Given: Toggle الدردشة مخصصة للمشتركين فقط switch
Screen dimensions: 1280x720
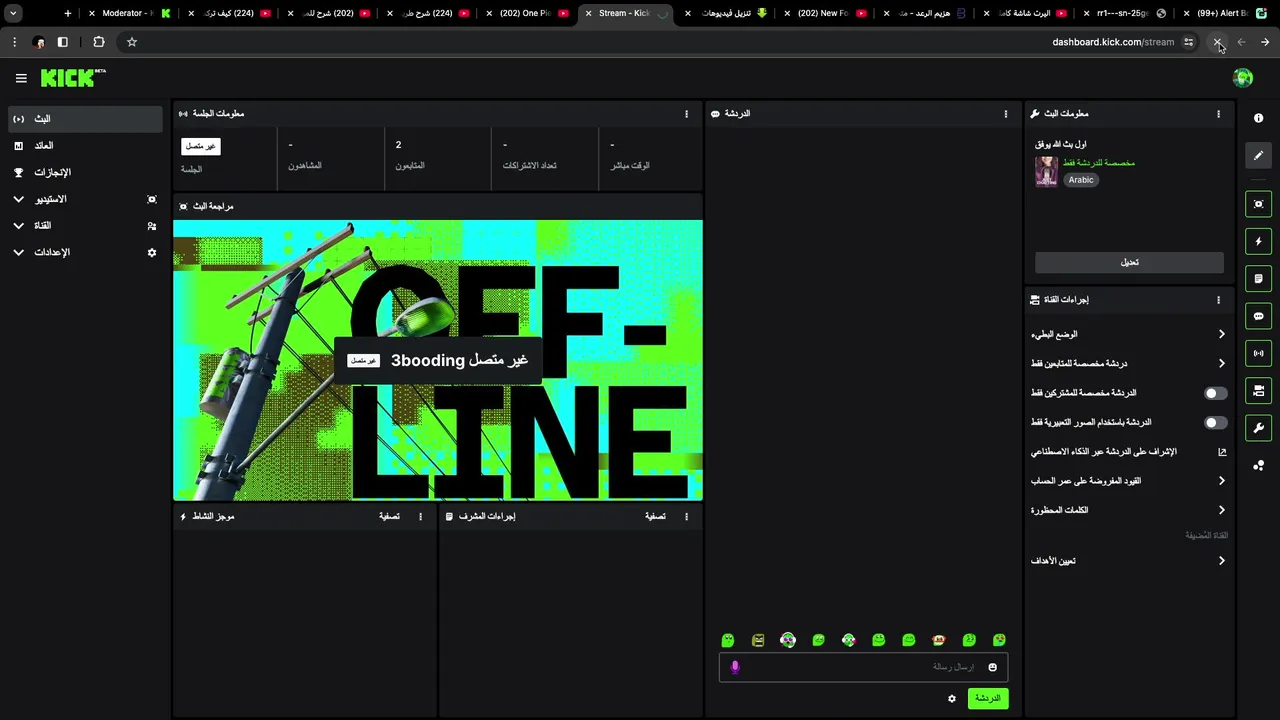Looking at the screenshot, I should (1215, 394).
